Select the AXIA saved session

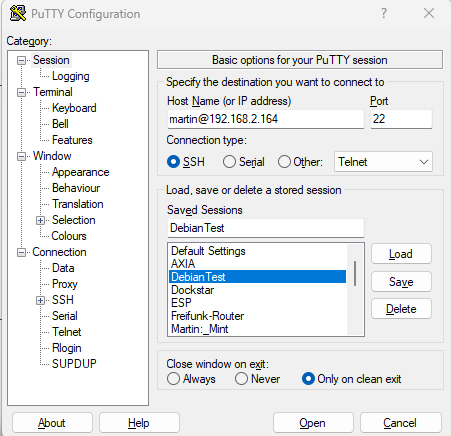[257, 264]
